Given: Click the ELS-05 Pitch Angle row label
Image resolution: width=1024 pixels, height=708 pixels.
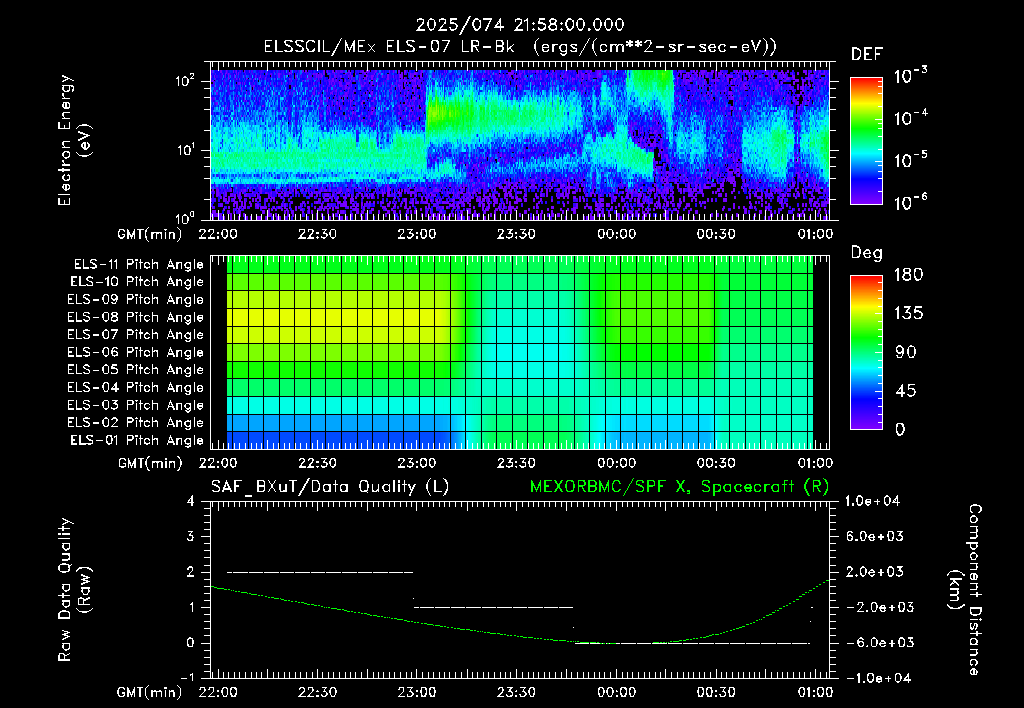Looking at the screenshot, I should (136, 370).
